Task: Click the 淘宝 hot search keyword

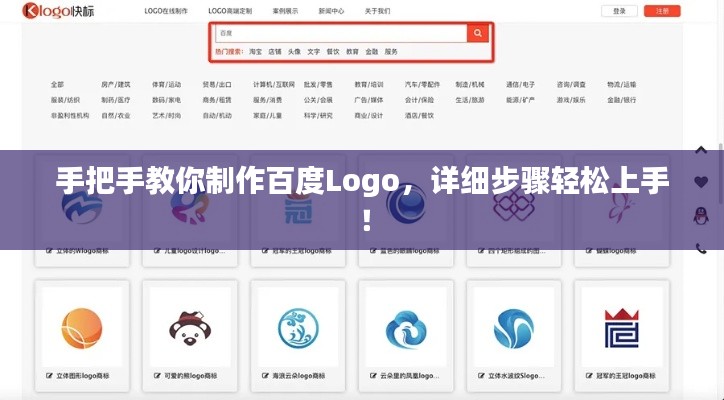Action: pyautogui.click(x=256, y=51)
